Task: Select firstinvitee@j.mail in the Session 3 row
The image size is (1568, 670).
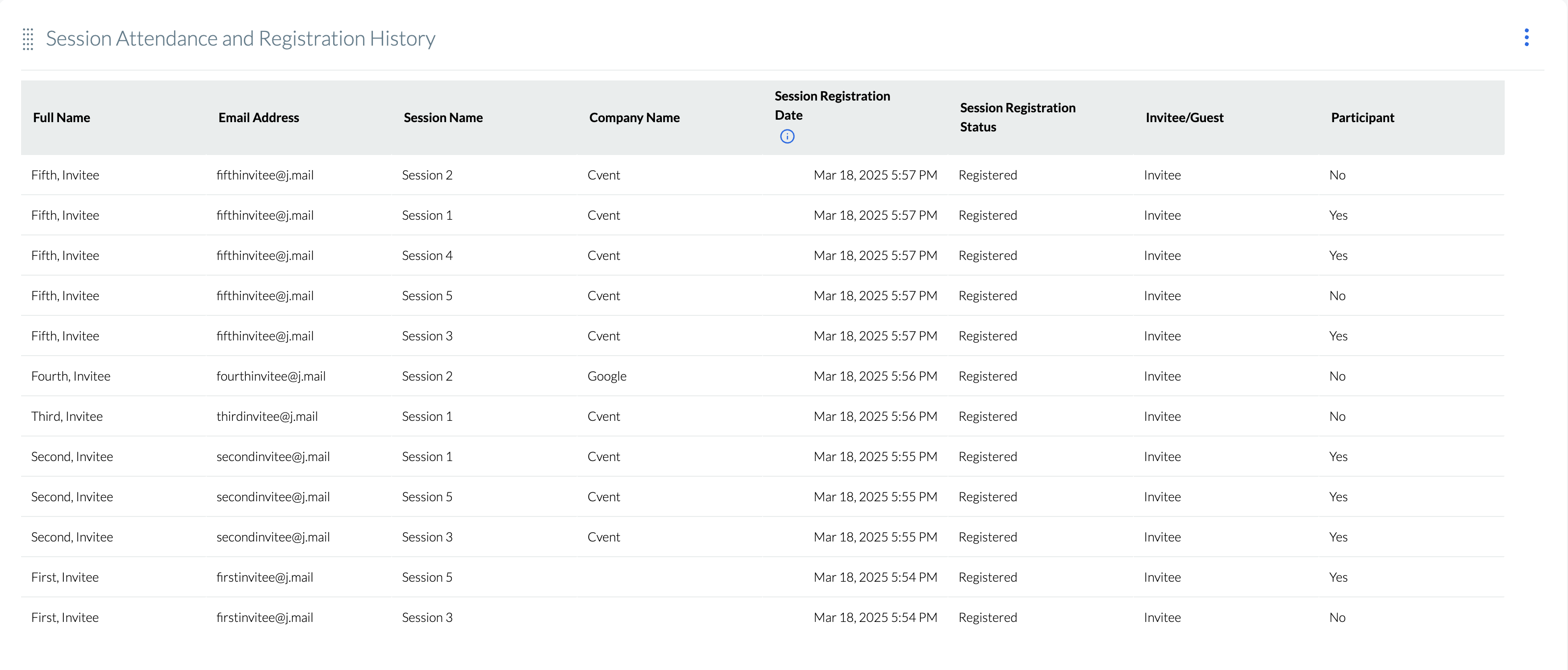Action: (265, 617)
